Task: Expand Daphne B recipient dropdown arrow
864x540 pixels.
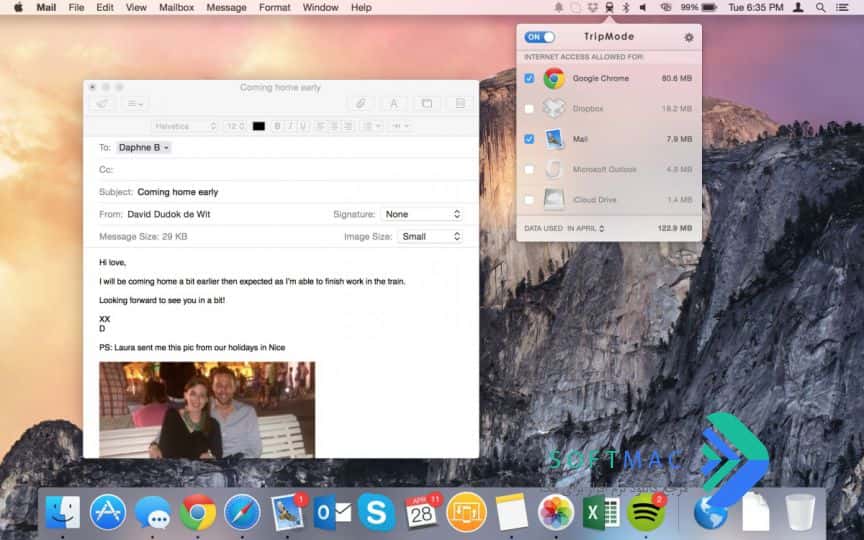Action: (x=166, y=148)
